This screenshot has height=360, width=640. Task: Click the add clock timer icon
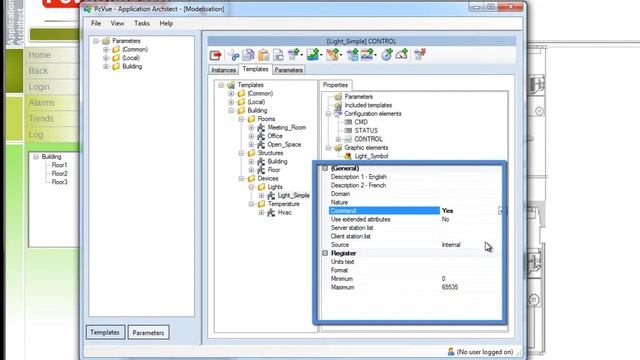tap(387, 55)
